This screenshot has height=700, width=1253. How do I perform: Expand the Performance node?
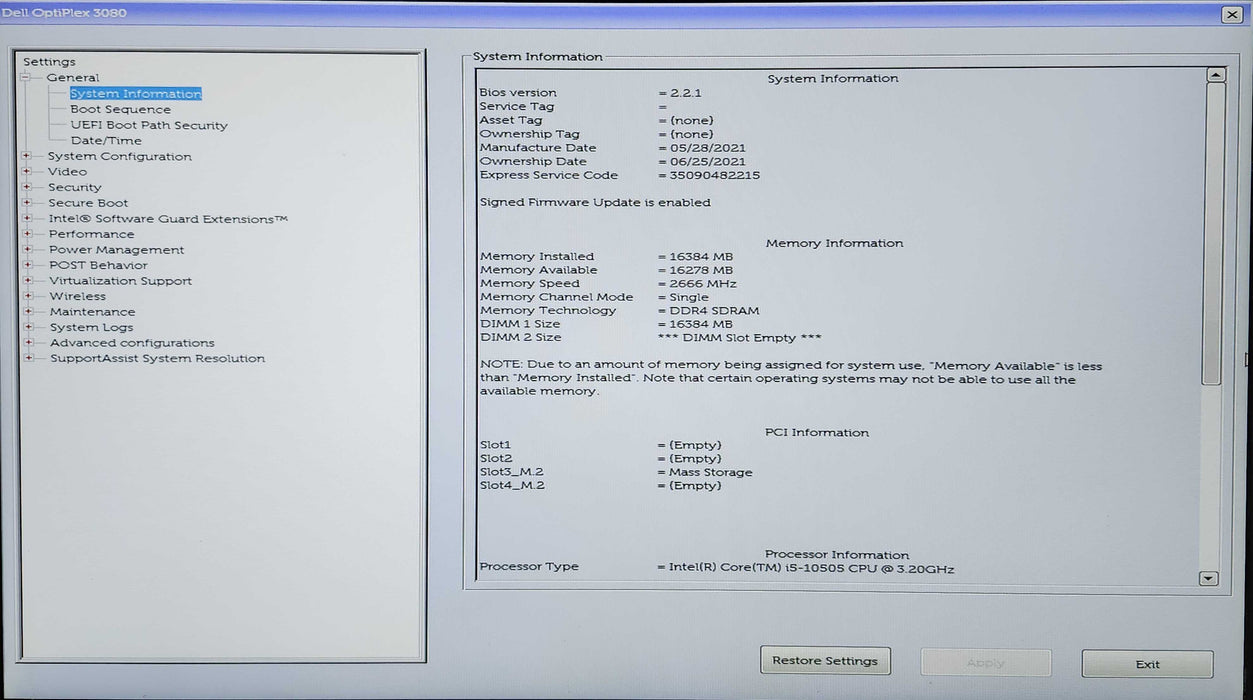[27, 234]
